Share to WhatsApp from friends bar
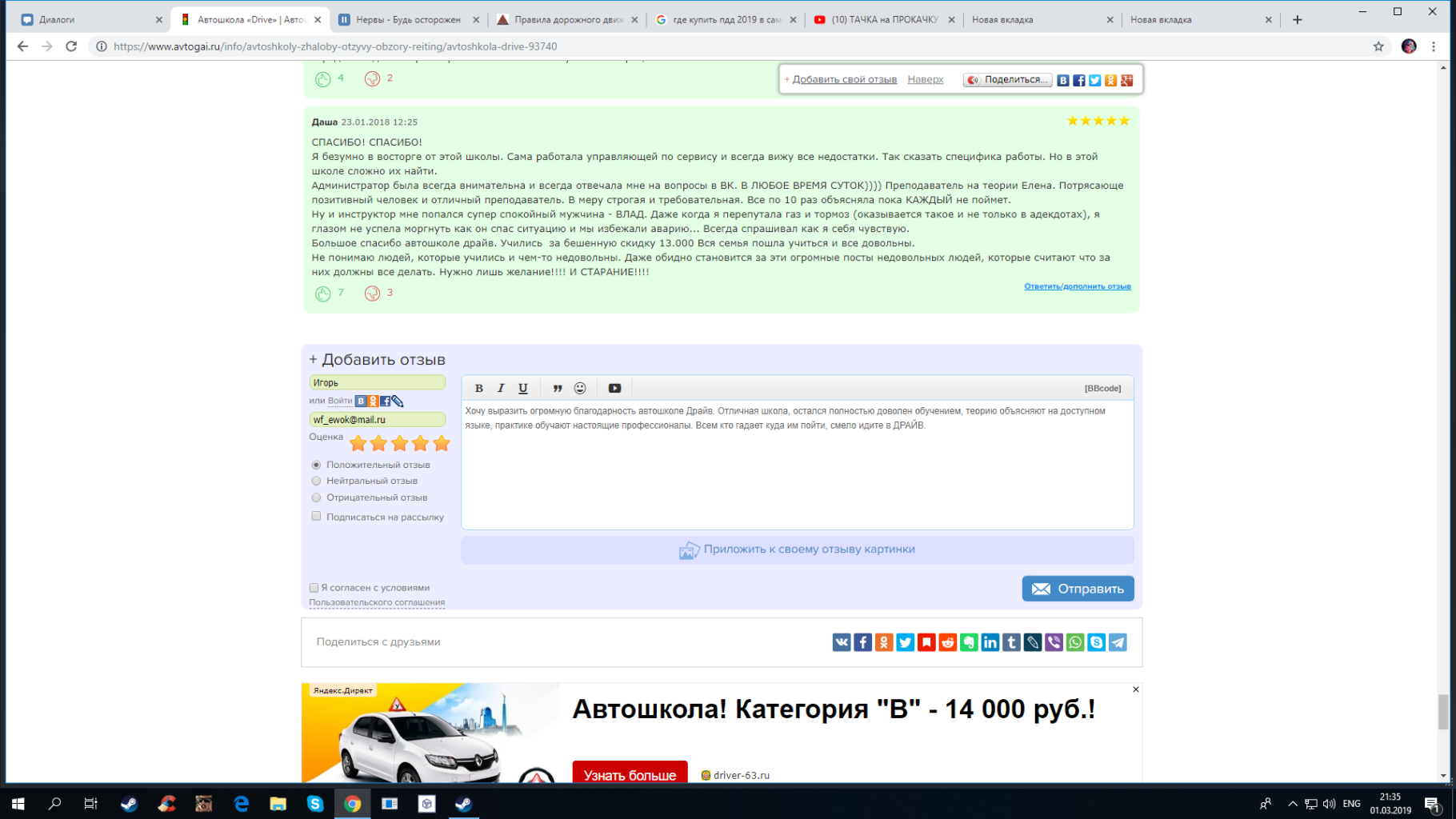Viewport: 1456px width, 819px height. [x=1075, y=642]
